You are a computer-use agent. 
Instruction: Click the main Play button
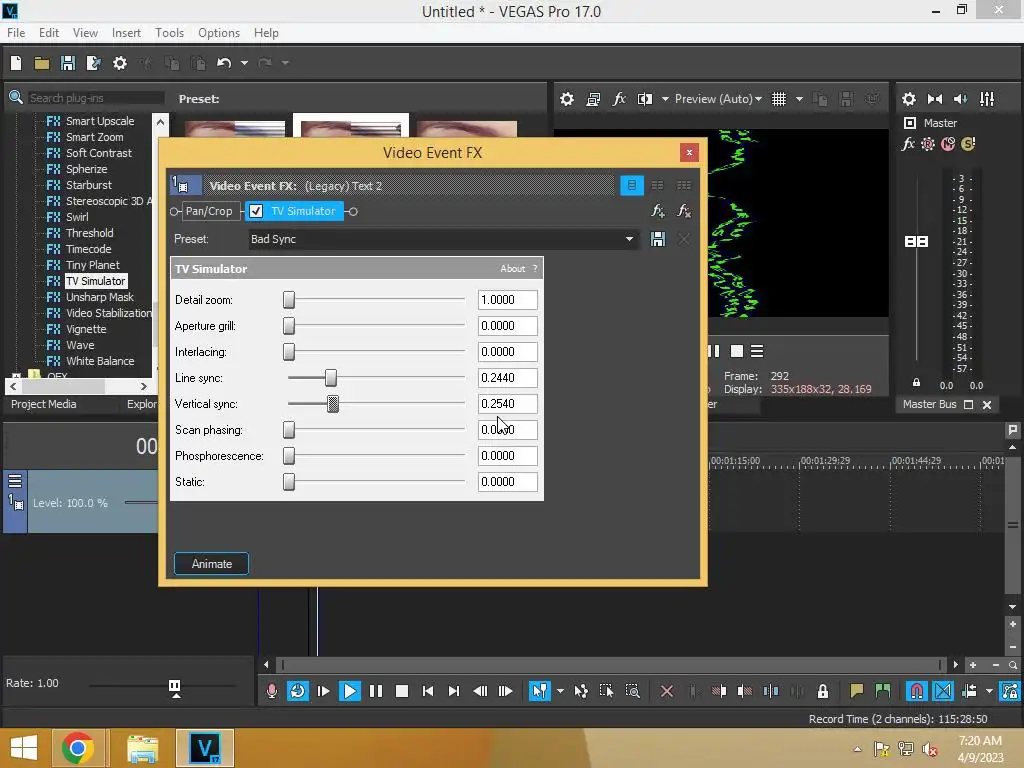(349, 691)
